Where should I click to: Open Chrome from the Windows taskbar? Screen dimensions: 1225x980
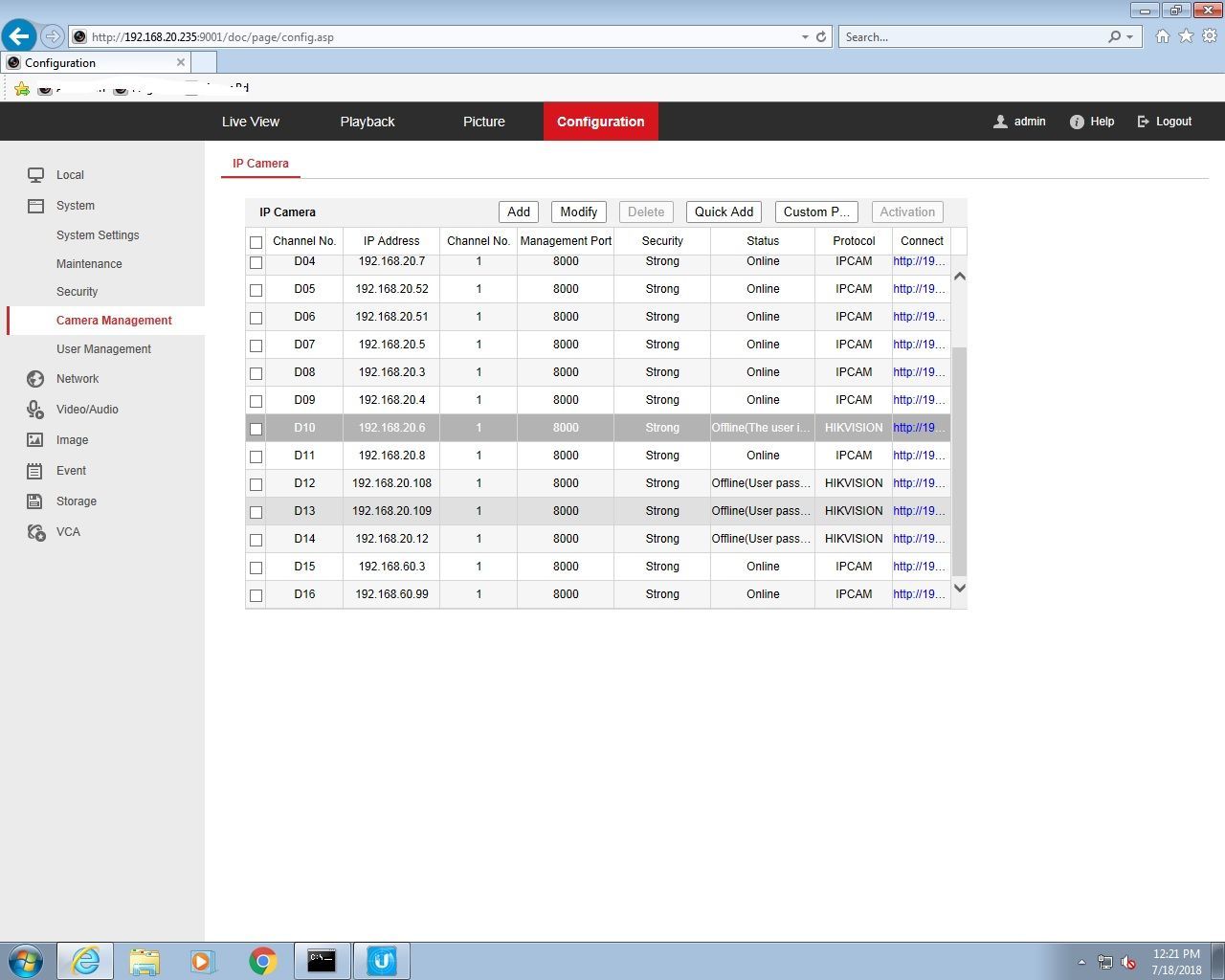pos(263,961)
